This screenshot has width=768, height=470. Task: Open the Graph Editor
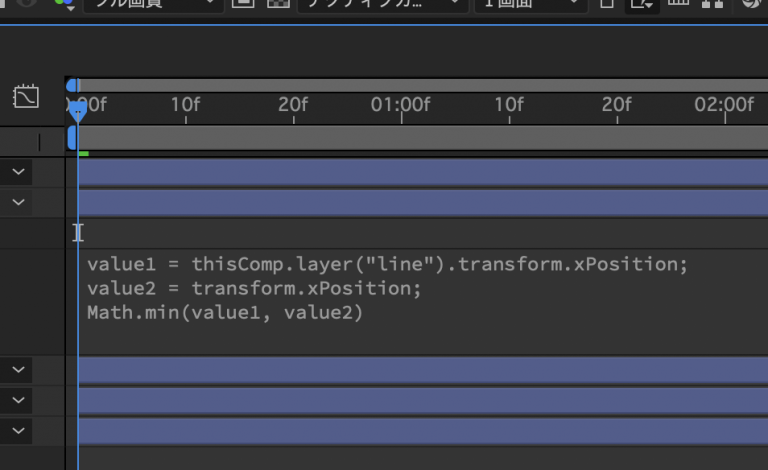(x=25, y=97)
